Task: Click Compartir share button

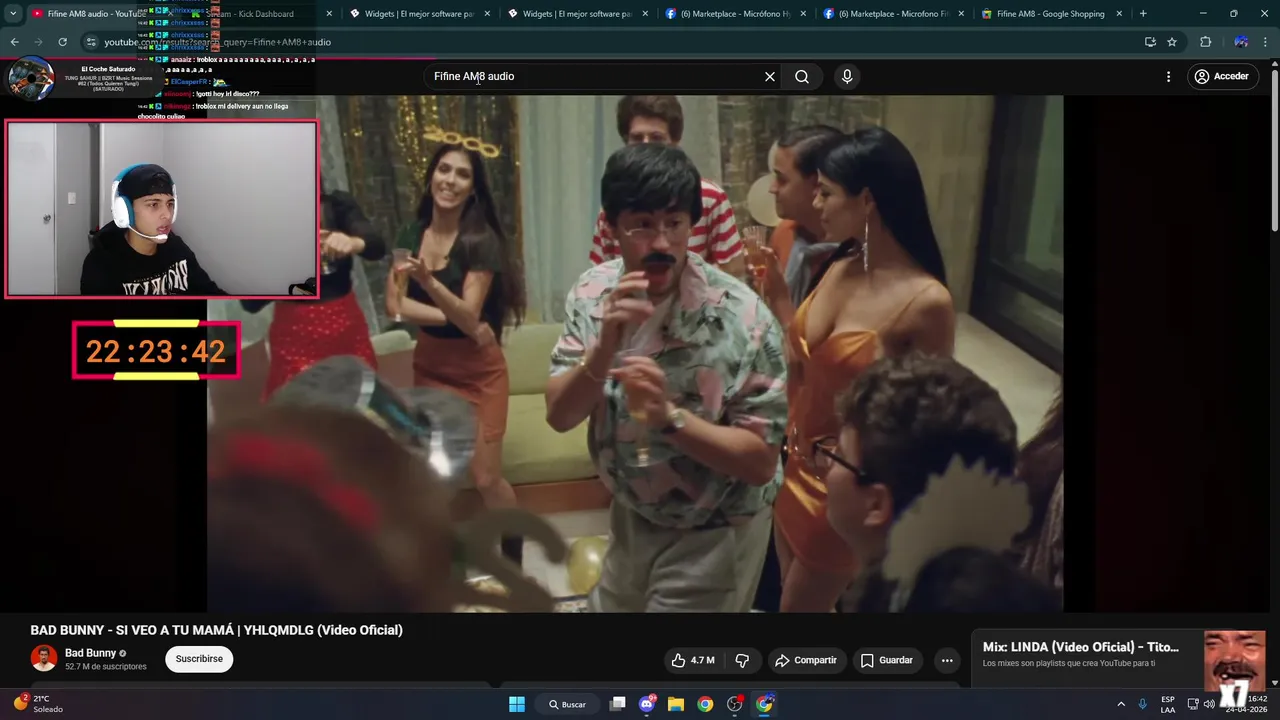Action: click(x=806, y=660)
